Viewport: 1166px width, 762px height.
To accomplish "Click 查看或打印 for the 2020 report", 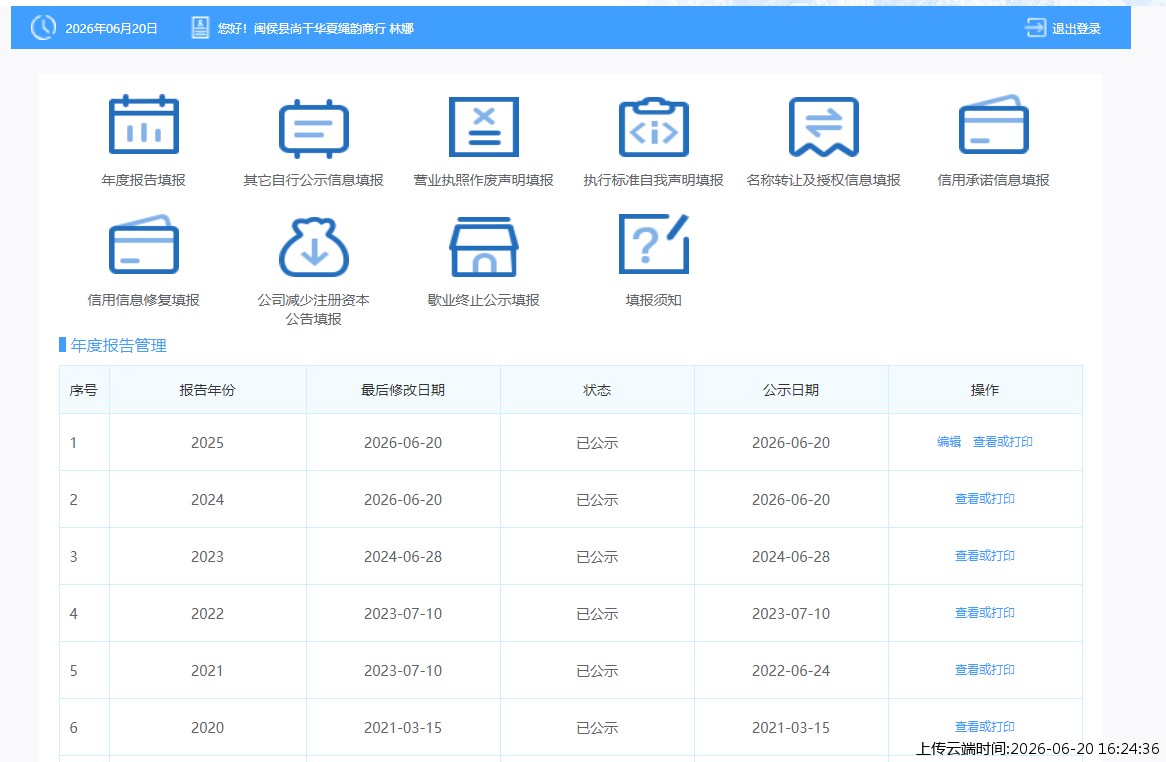I will coord(985,727).
